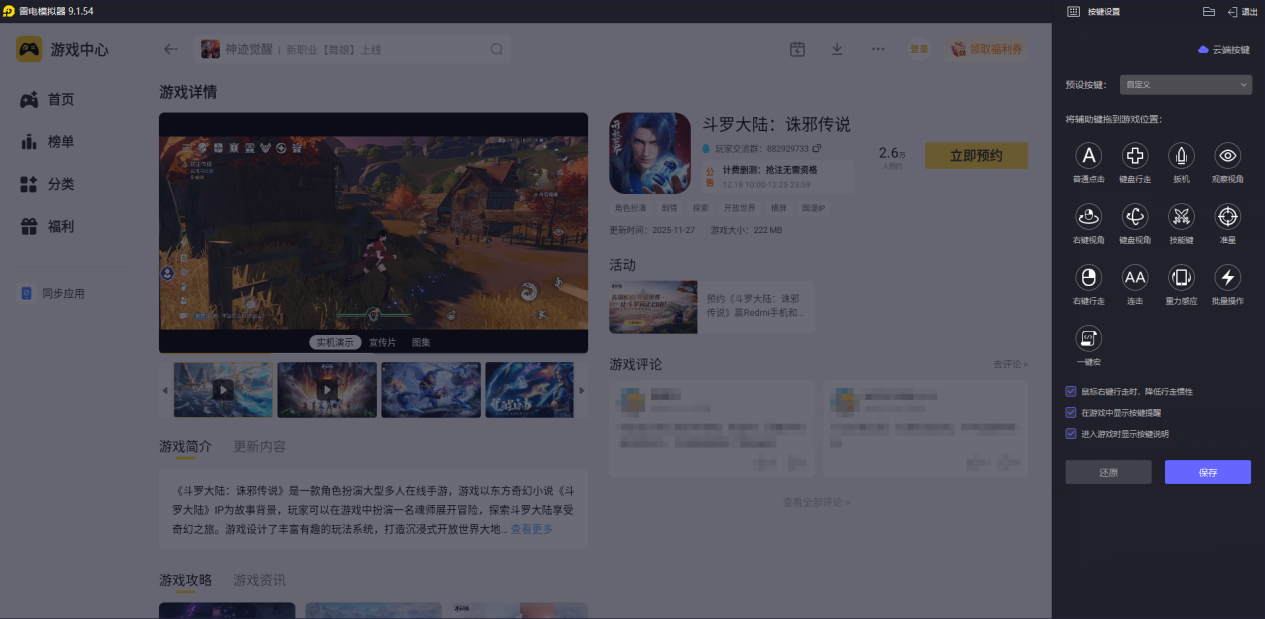Go back with the arrow icon
Image resolution: width=1265 pixels, height=619 pixels.
171,49
